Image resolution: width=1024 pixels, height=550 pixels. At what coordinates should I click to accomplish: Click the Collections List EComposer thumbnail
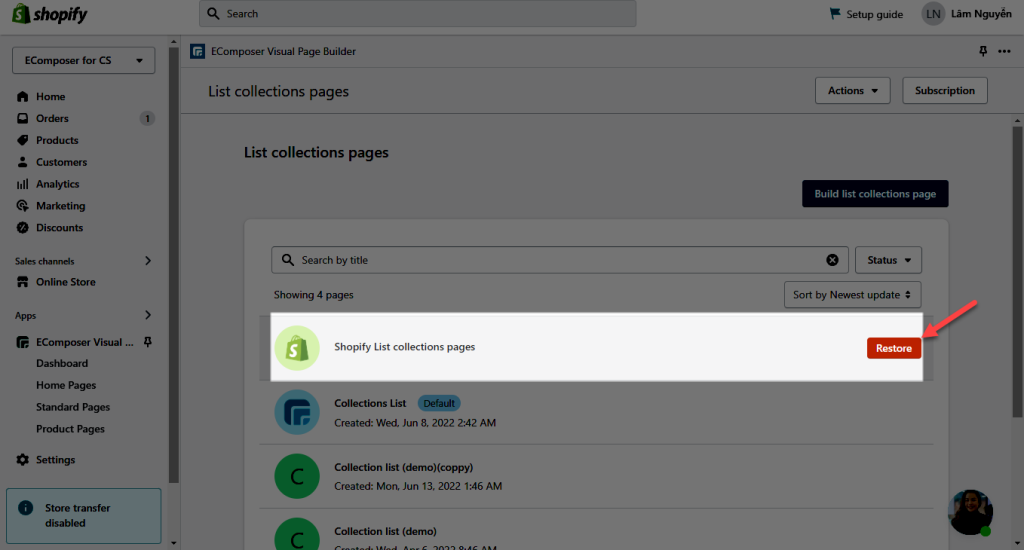[297, 412]
